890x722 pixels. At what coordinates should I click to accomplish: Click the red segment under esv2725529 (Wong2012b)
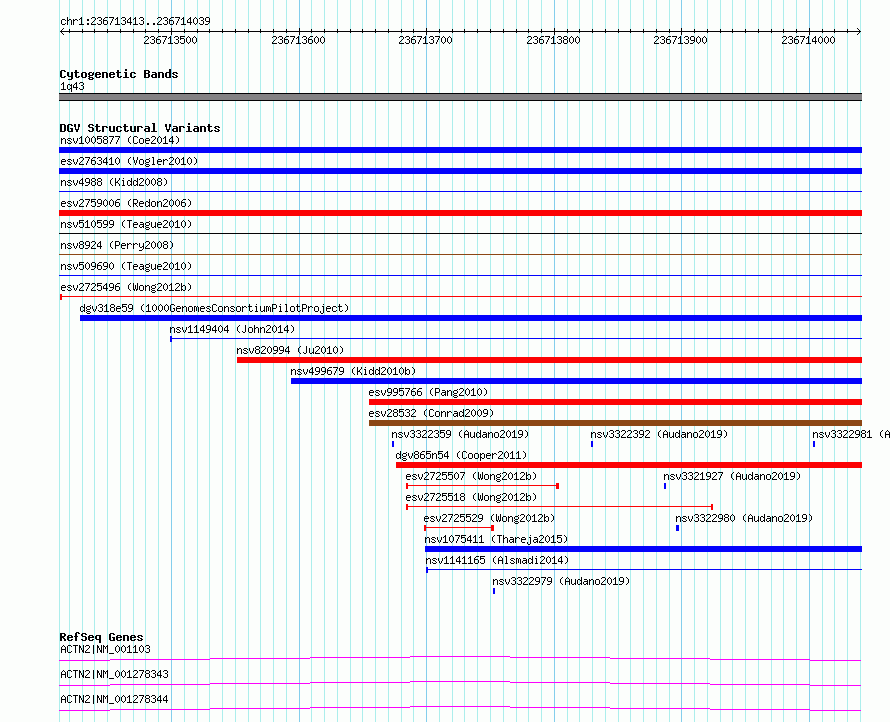(x=459, y=528)
